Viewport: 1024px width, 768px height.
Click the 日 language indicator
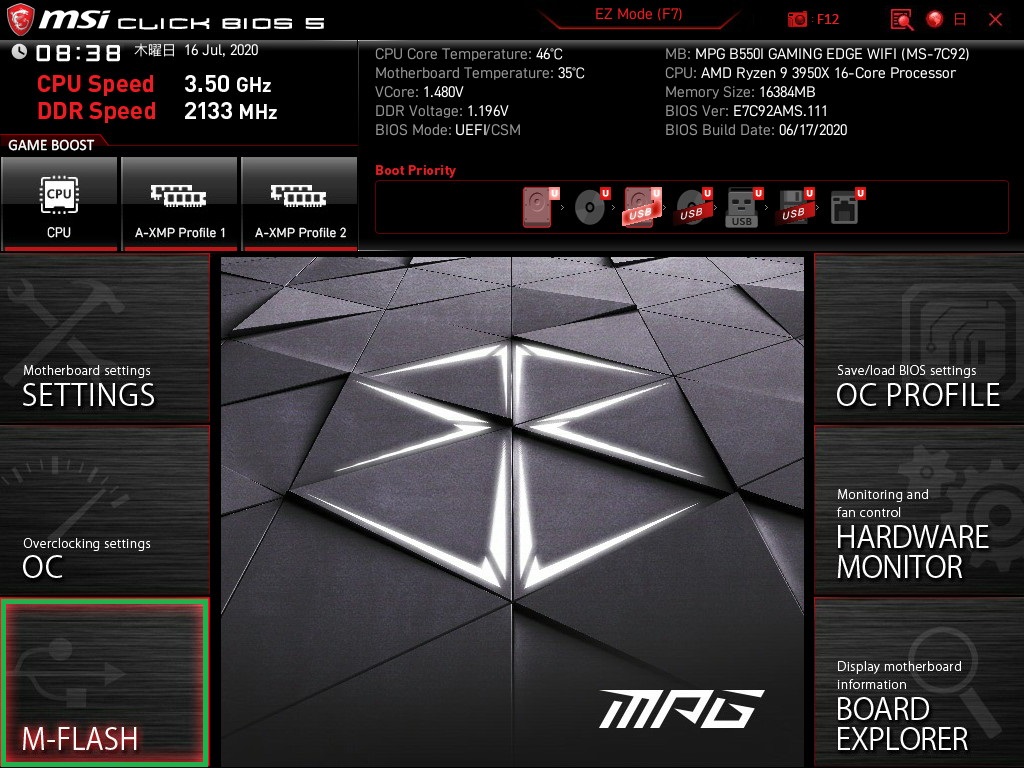click(x=960, y=20)
